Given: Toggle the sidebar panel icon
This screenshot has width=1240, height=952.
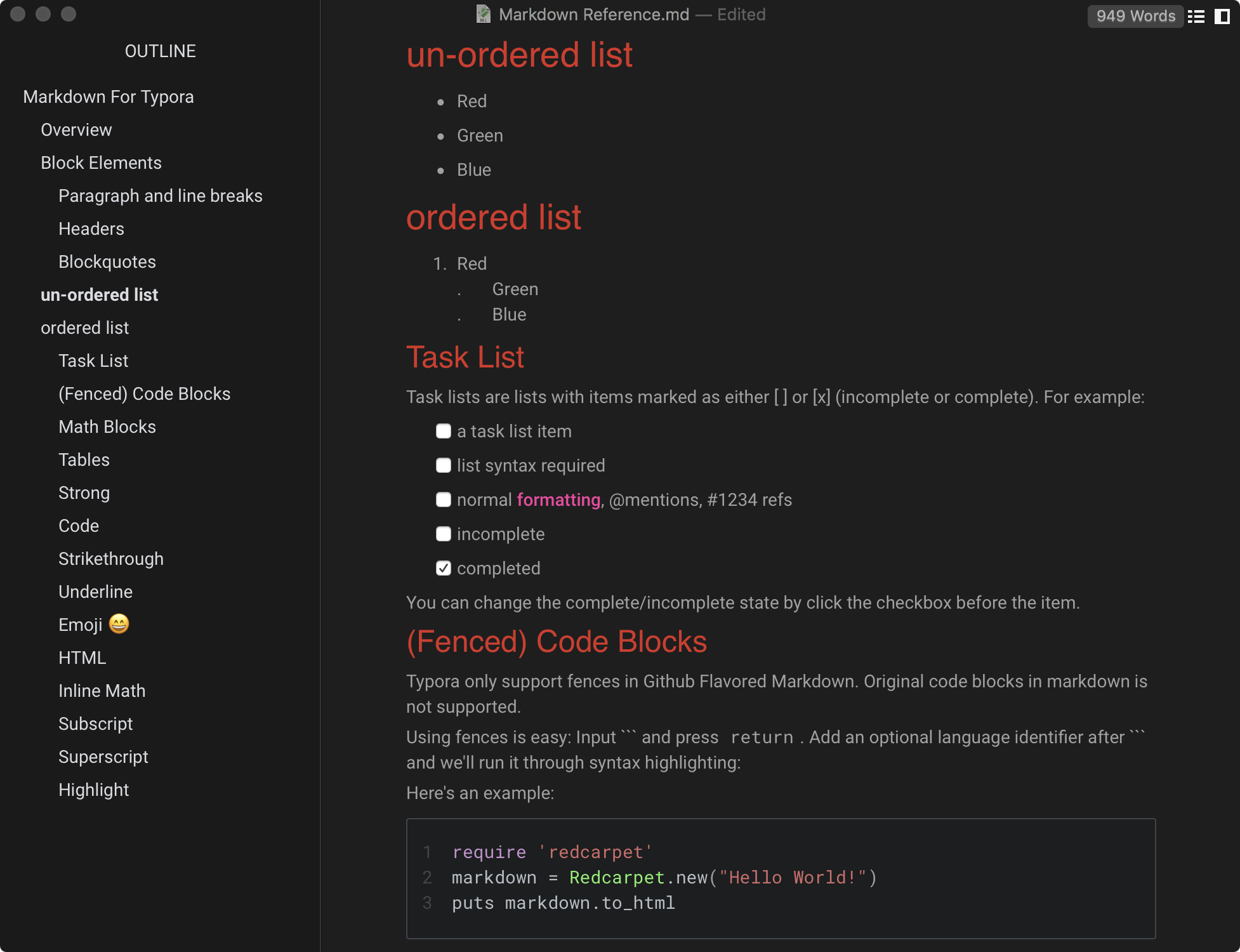Looking at the screenshot, I should [x=1222, y=16].
